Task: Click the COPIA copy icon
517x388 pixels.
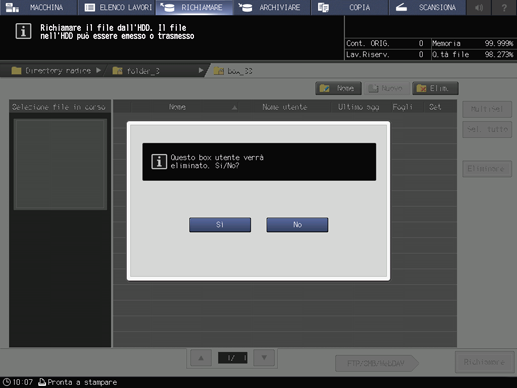Action: tap(323, 7)
